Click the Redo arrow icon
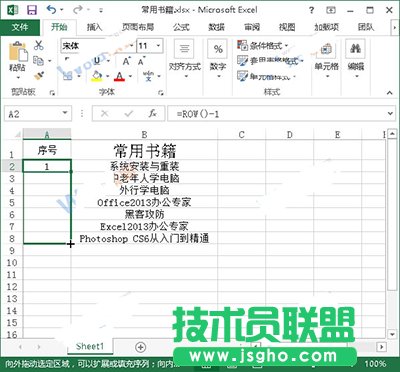This screenshot has height=372, width=400. point(78,10)
